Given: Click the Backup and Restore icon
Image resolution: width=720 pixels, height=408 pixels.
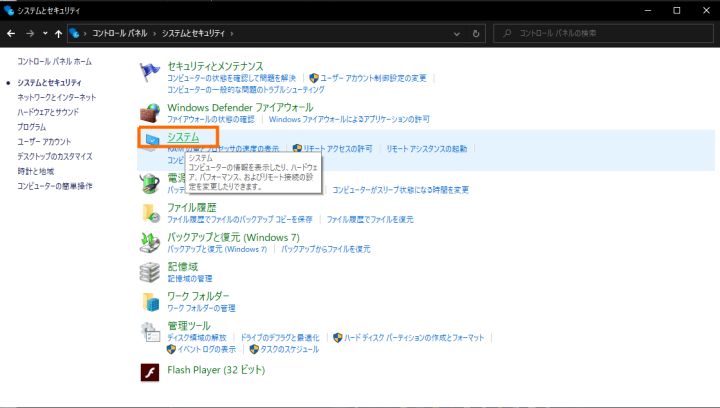Looking at the screenshot, I should [150, 242].
